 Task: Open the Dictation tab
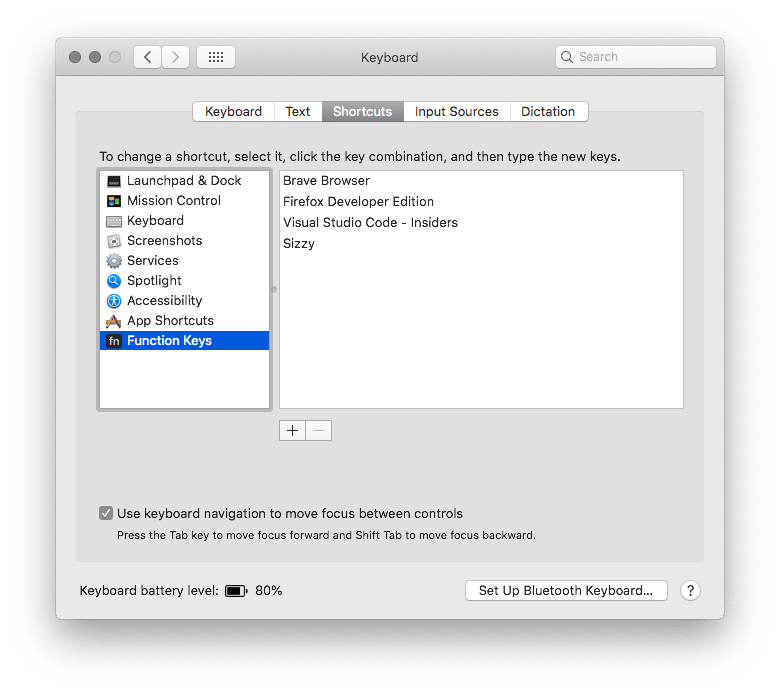pyautogui.click(x=548, y=111)
